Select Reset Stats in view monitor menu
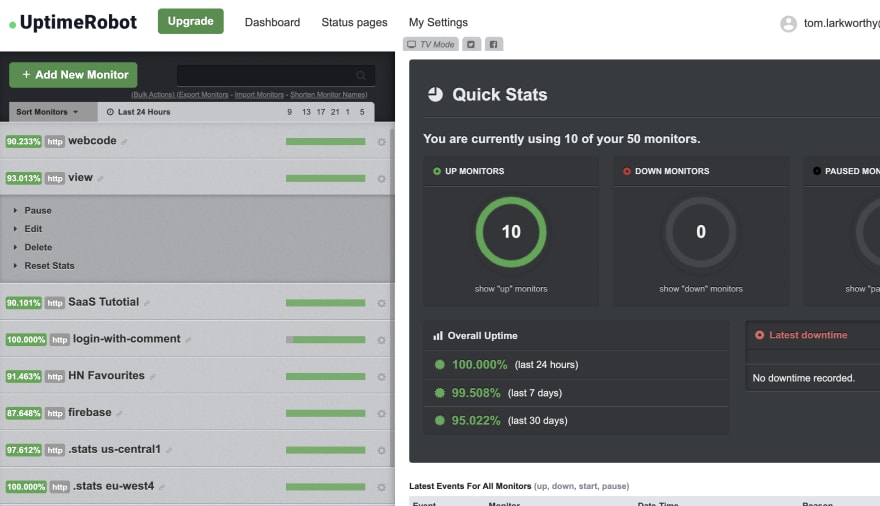 coord(49,266)
